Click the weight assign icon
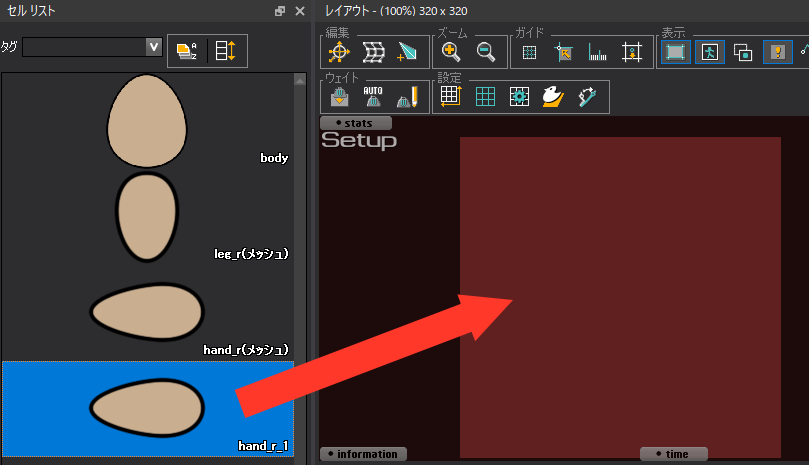The image size is (809, 465). (339, 97)
